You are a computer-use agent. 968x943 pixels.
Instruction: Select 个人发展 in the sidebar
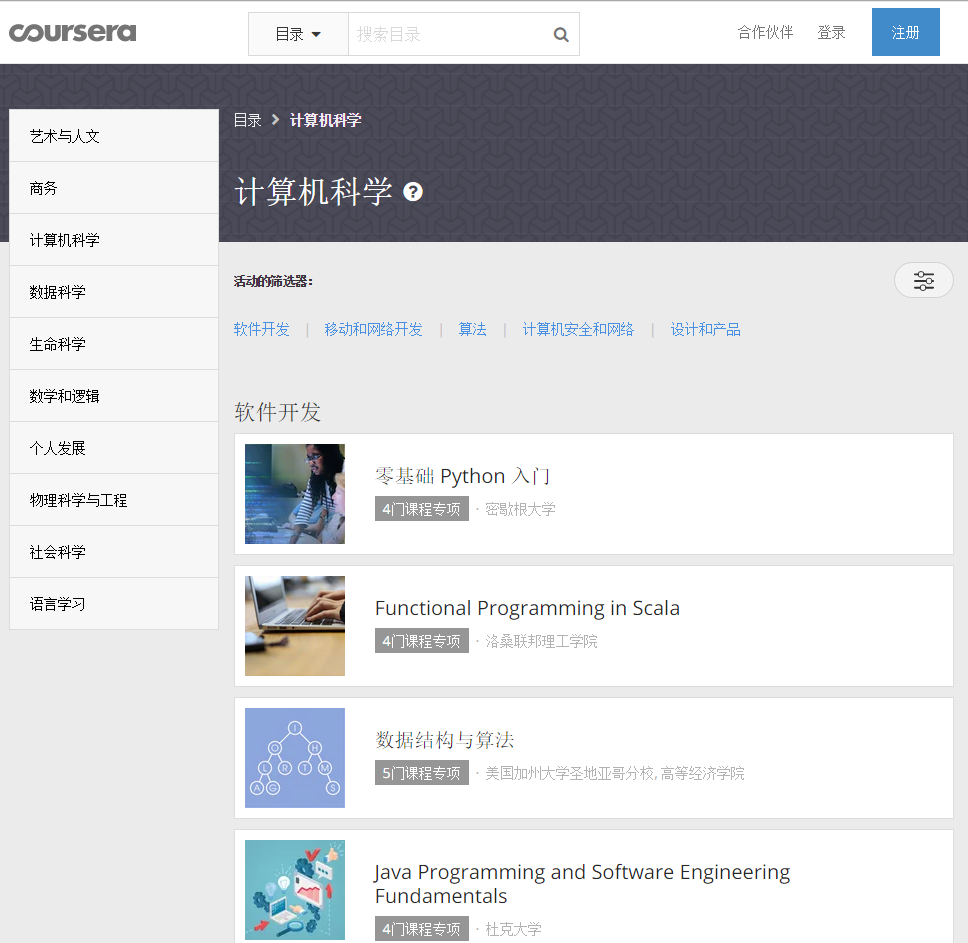tap(114, 448)
